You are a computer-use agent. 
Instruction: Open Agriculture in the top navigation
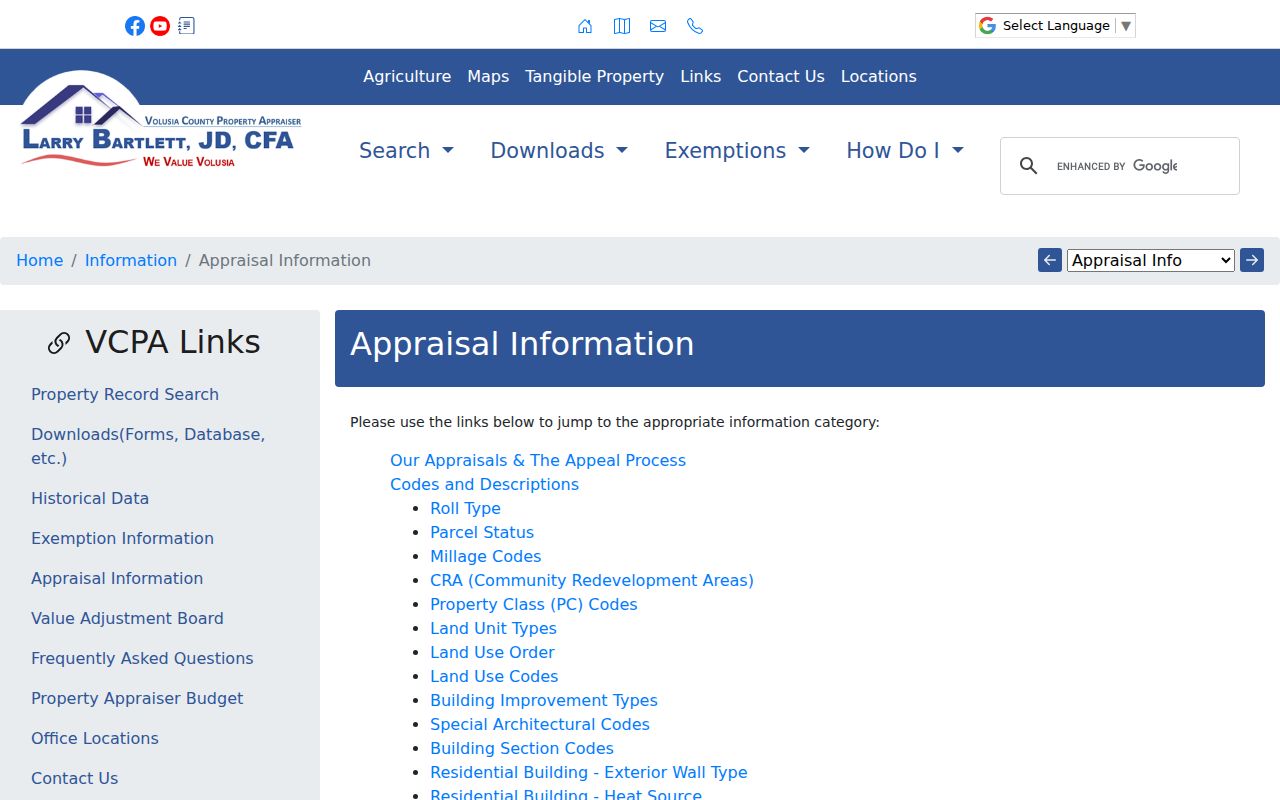(x=407, y=77)
